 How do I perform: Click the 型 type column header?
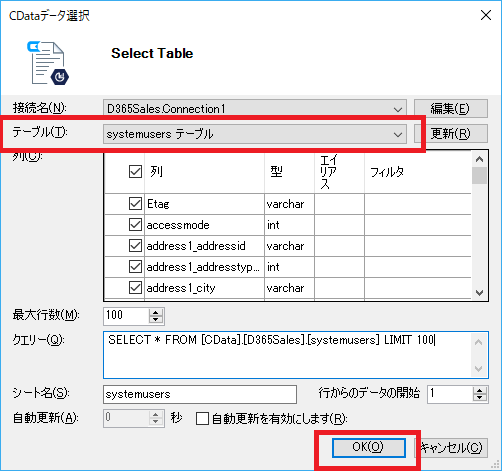[x=289, y=172]
